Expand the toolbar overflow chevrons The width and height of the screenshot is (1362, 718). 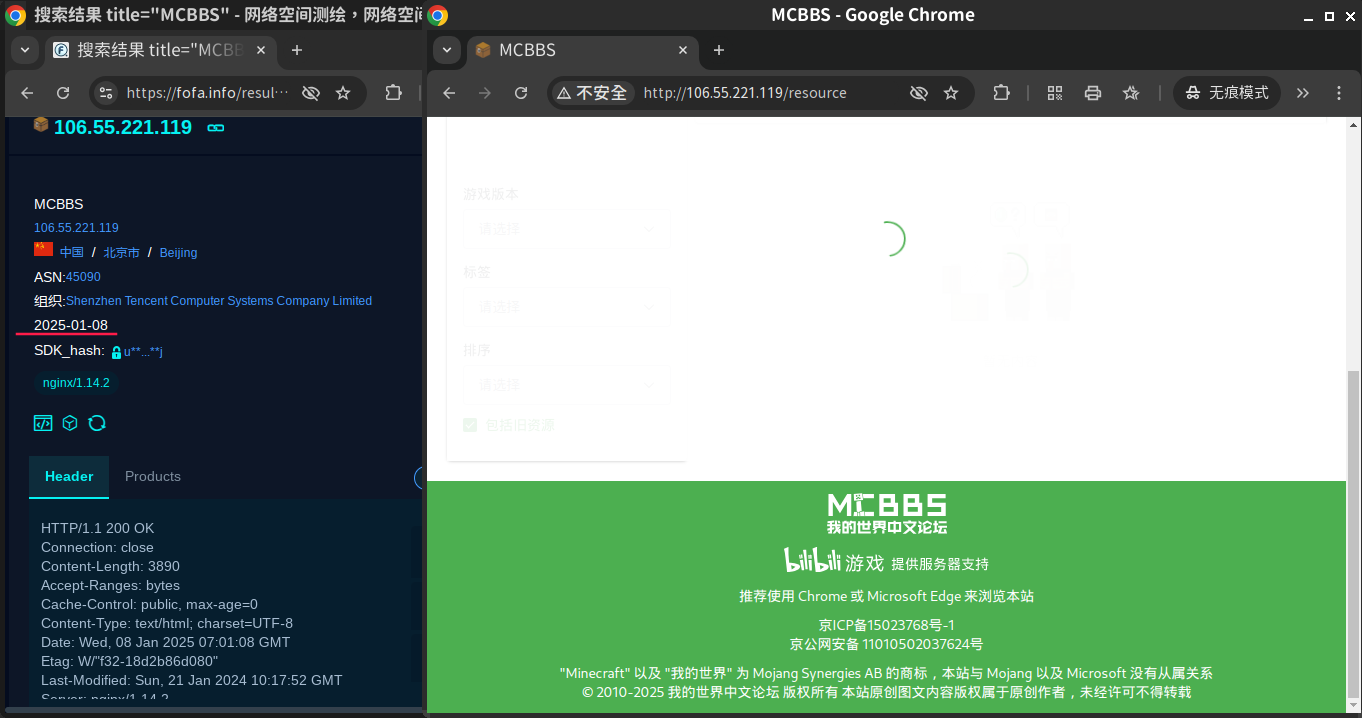click(1303, 93)
